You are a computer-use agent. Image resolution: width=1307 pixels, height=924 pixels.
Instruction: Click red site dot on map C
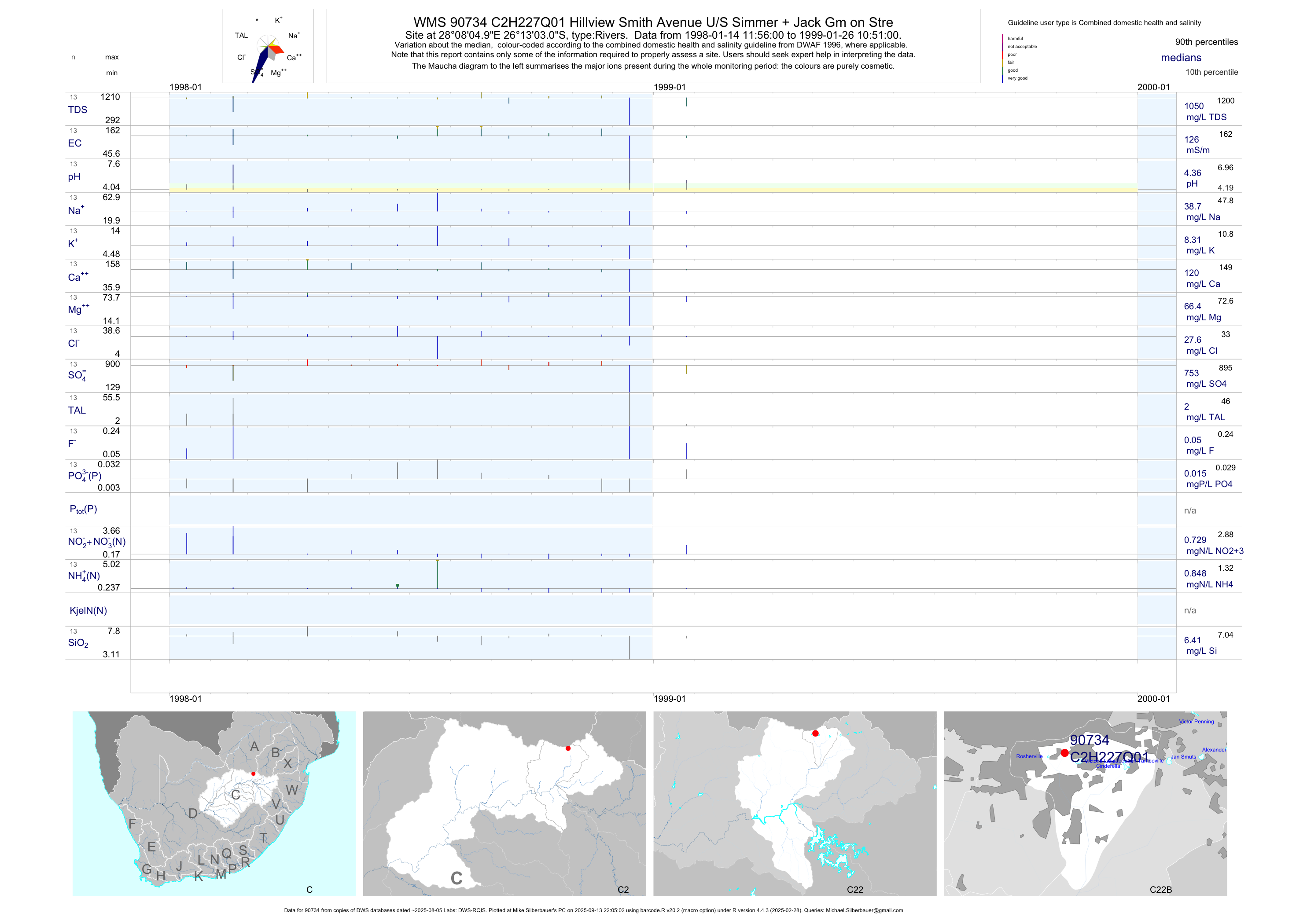tap(253, 774)
